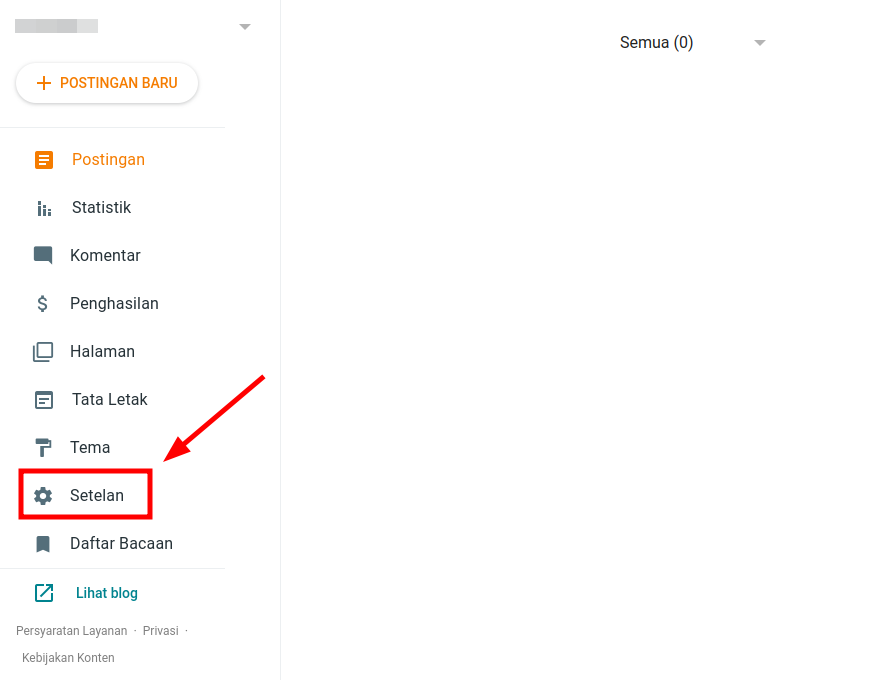Open the Kebijakan Konten link
This screenshot has width=888, height=680.
(68, 658)
